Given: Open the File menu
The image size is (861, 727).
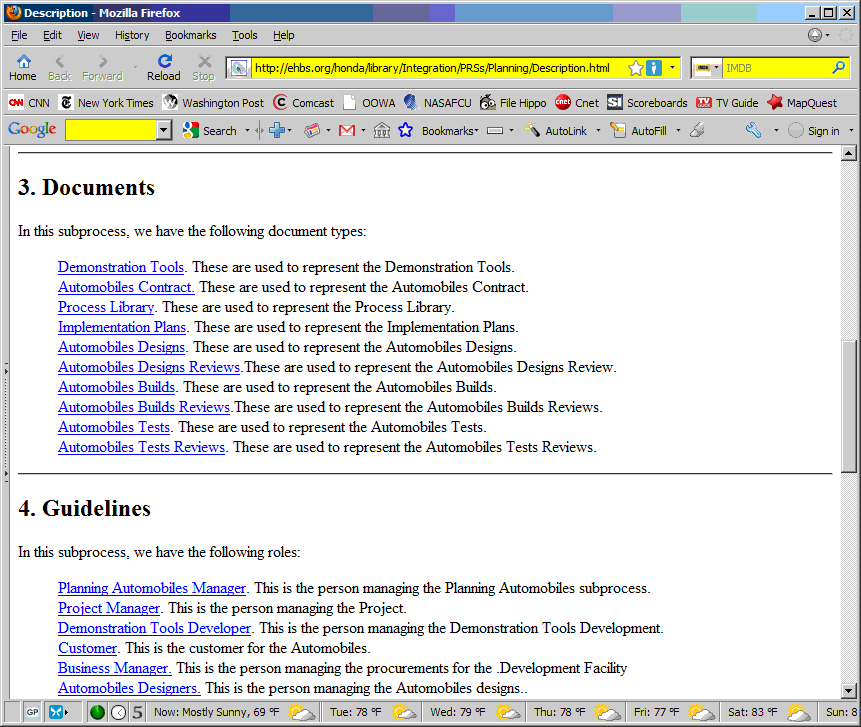Looking at the screenshot, I should tap(19, 35).
